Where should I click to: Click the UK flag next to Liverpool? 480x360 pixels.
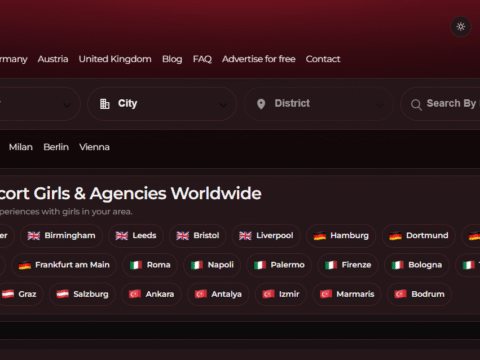pos(245,236)
